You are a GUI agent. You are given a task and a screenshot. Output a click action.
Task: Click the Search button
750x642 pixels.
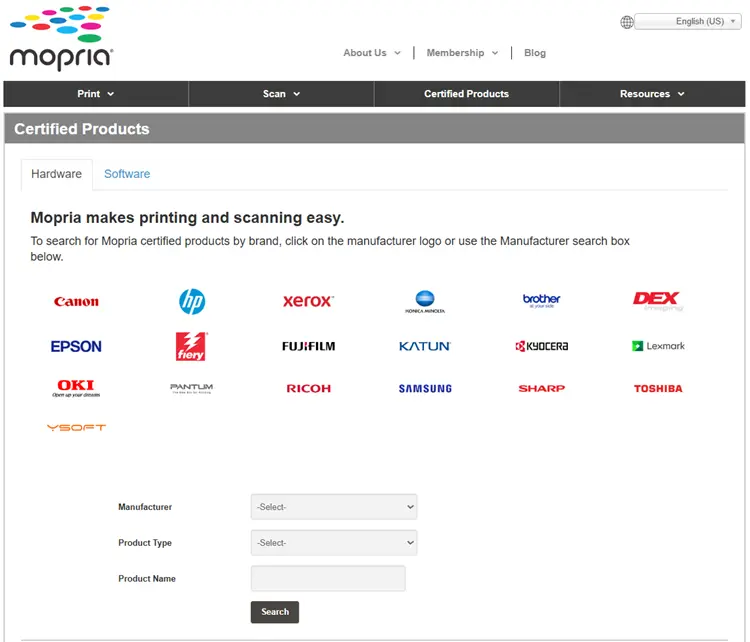(275, 612)
